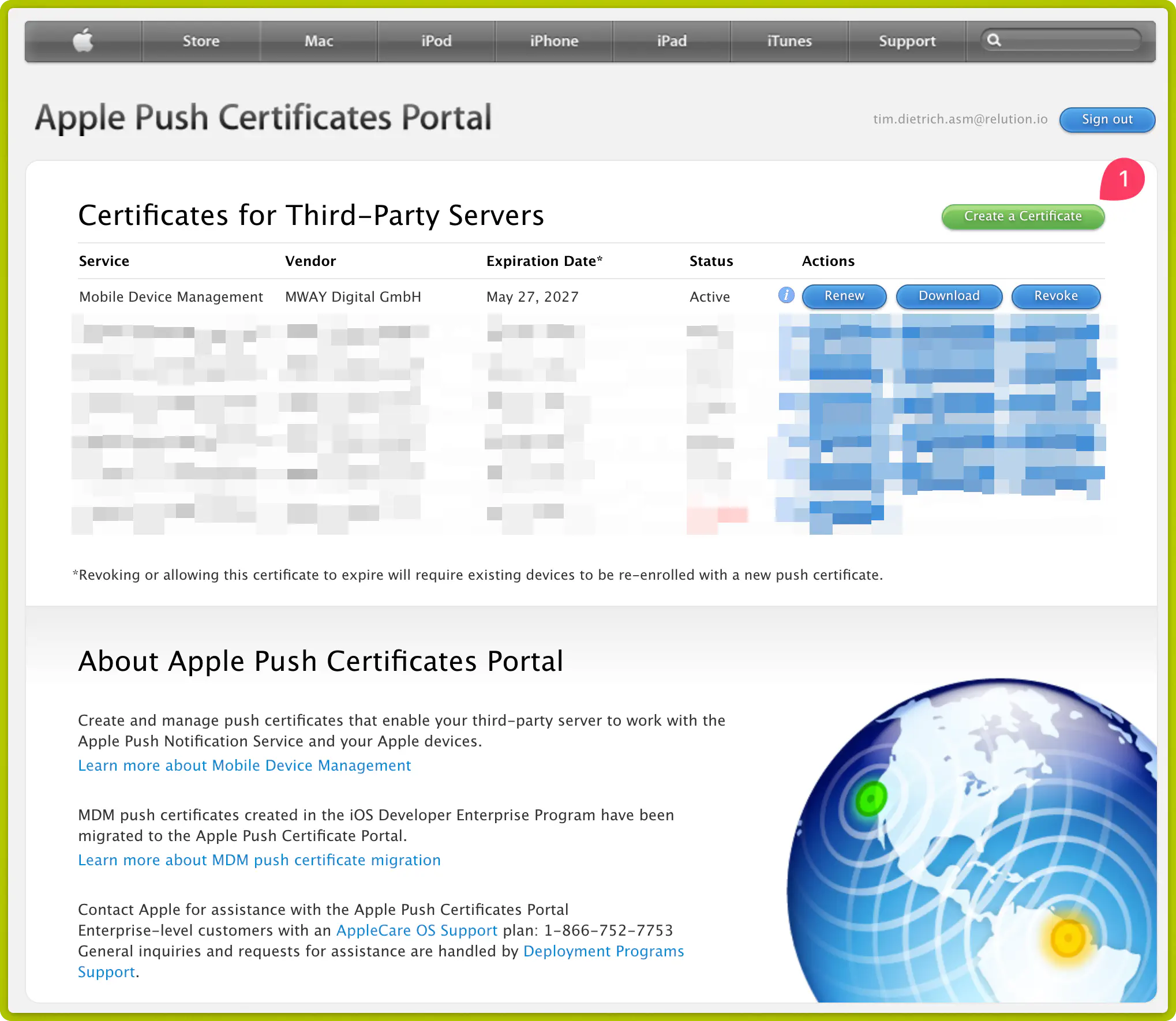Download the MWAY Digital GmbH certificate
Screen dimensions: 1176x1021
(949, 296)
